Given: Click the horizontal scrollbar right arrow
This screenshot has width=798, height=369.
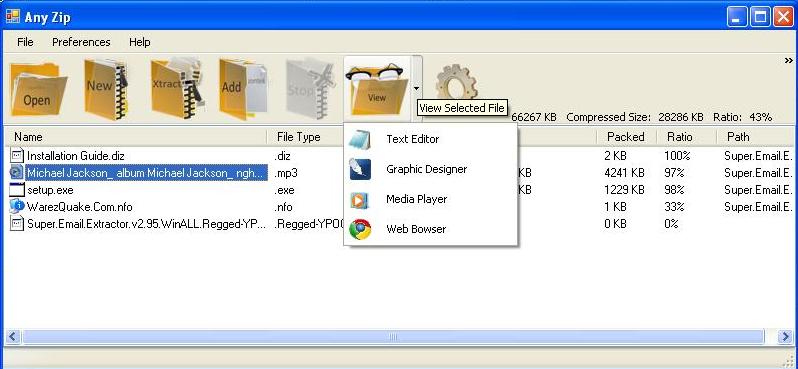Looking at the screenshot, I should (x=785, y=336).
